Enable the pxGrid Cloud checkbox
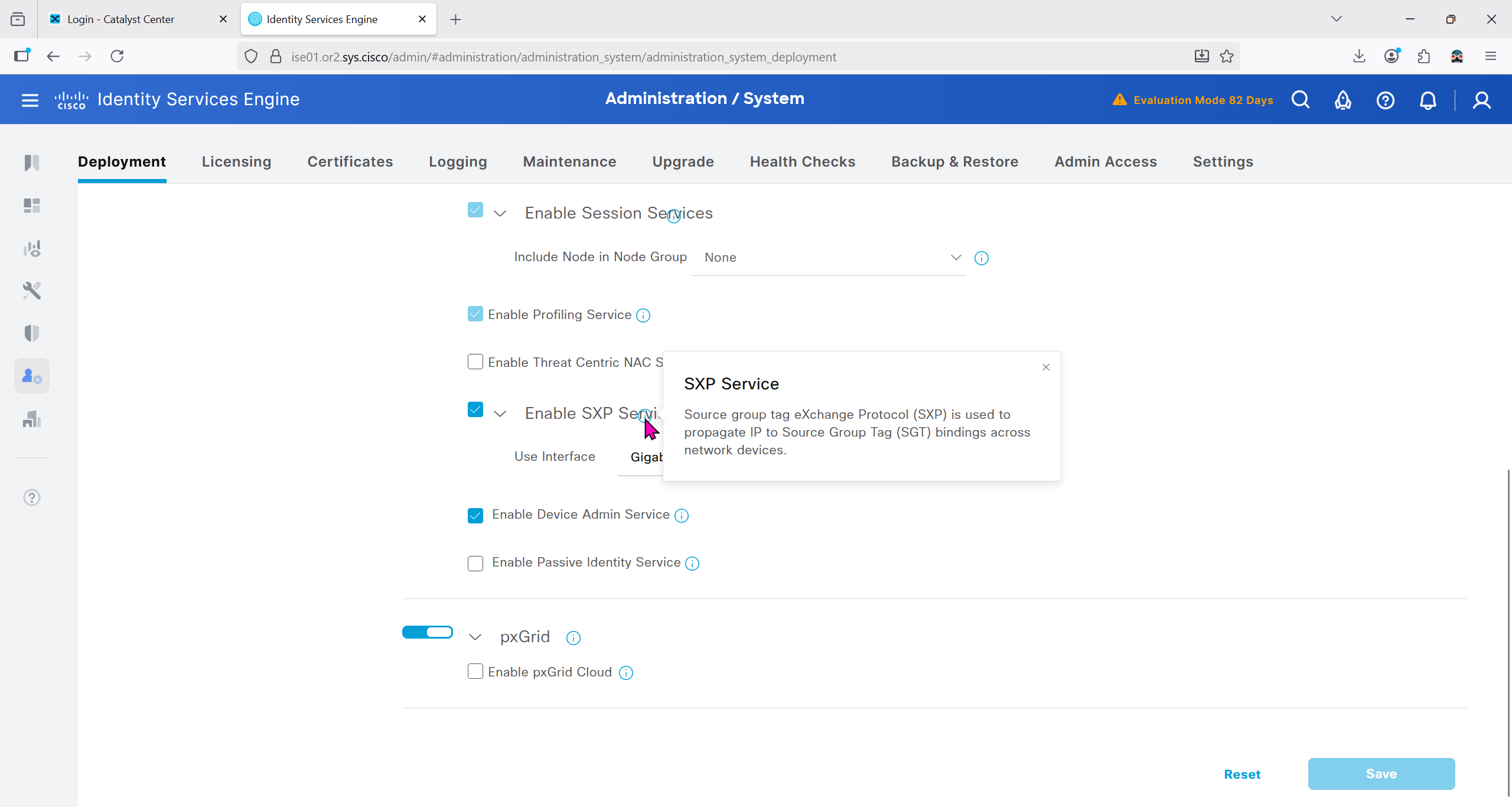 click(x=475, y=672)
